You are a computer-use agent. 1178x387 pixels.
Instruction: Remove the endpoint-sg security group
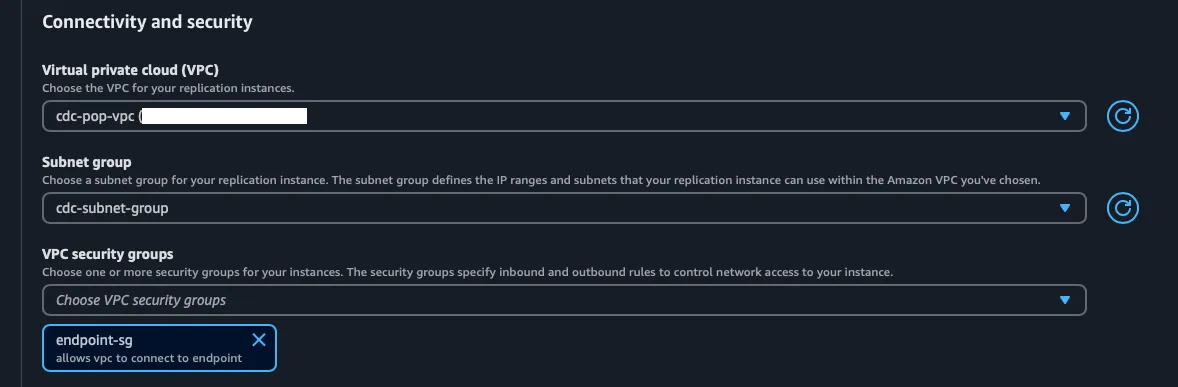pyautogui.click(x=258, y=340)
